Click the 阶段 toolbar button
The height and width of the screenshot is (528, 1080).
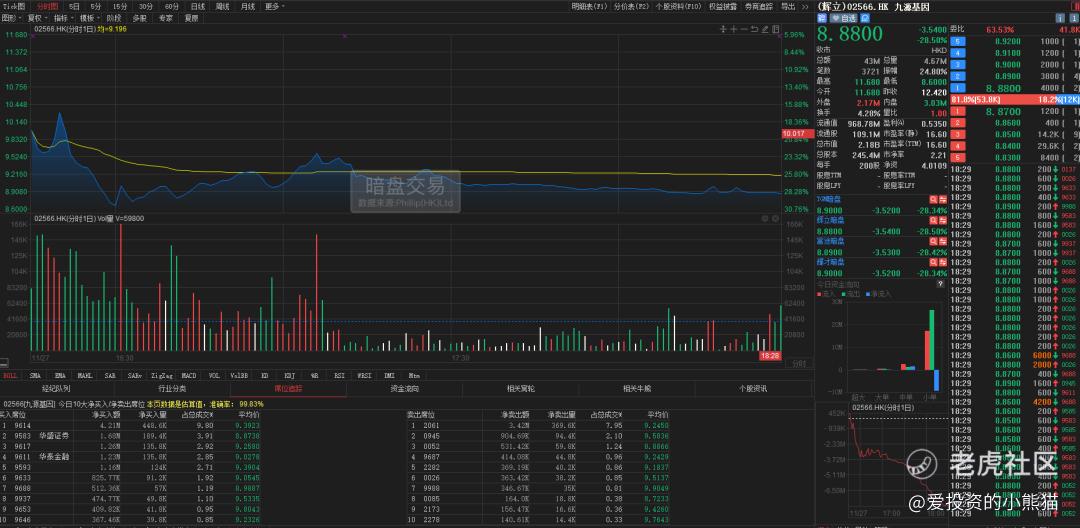pos(114,17)
